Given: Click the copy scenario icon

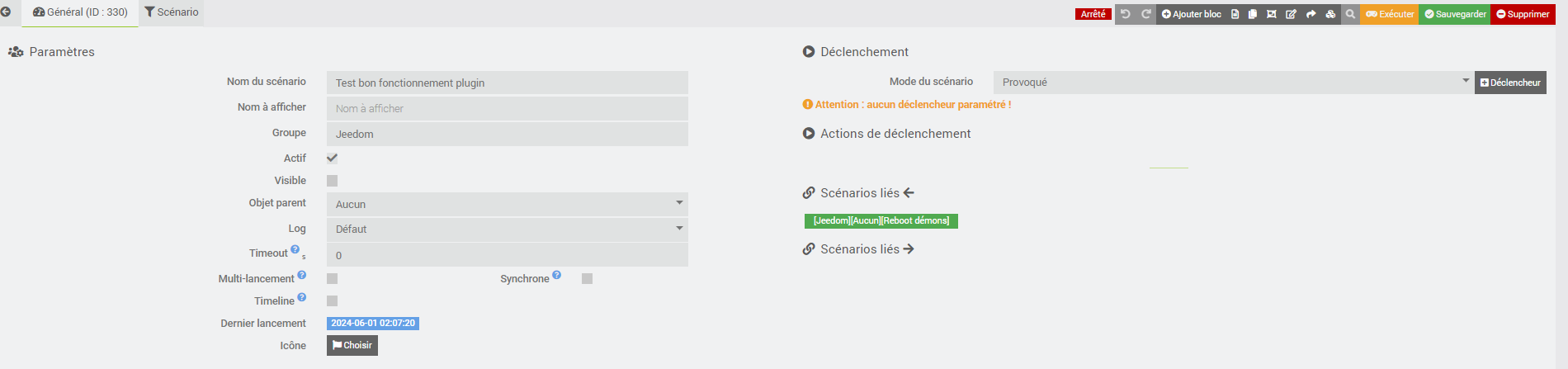Looking at the screenshot, I should click(1253, 14).
